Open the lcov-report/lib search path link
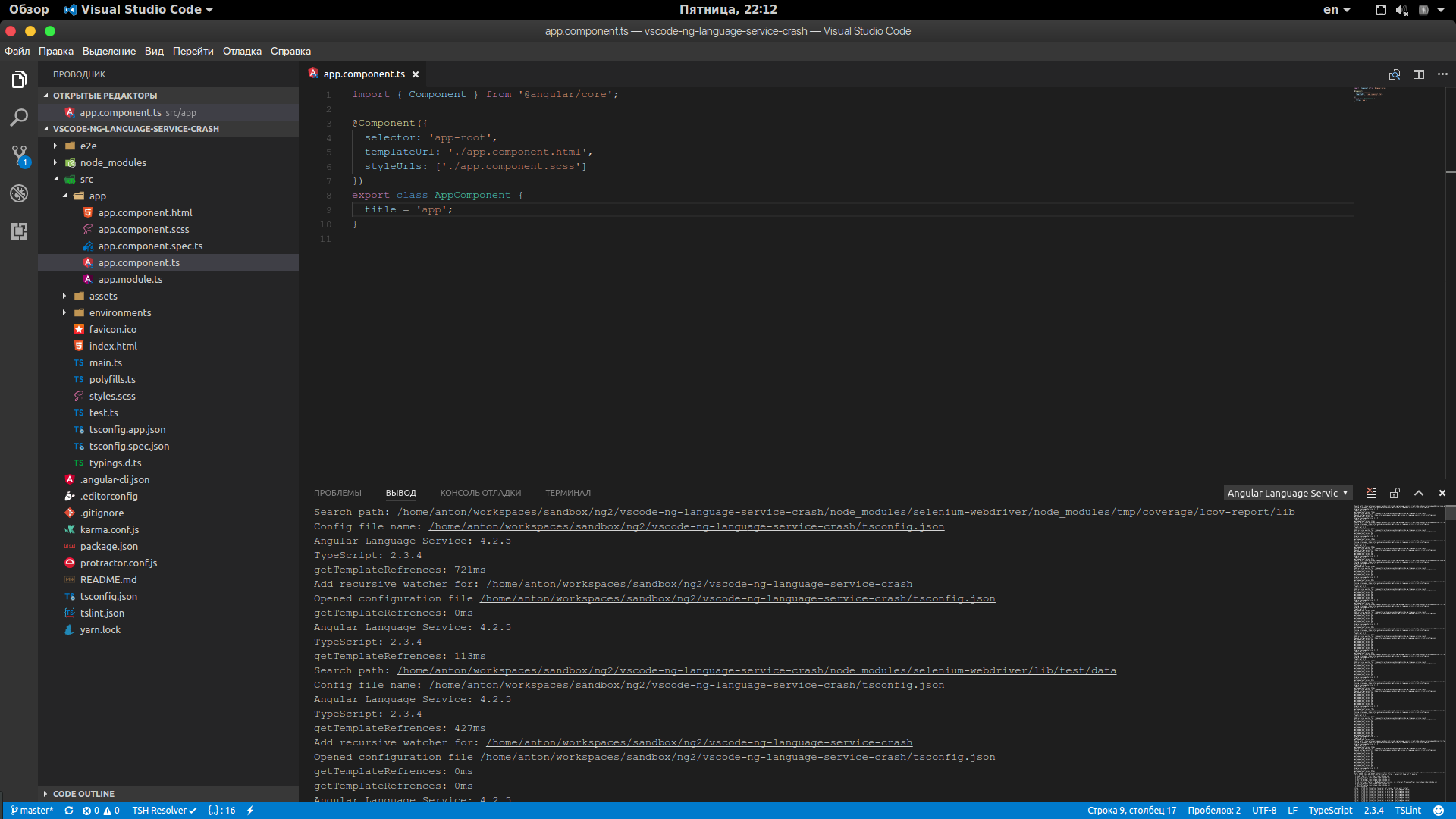This screenshot has width=1456, height=819. tap(846, 512)
